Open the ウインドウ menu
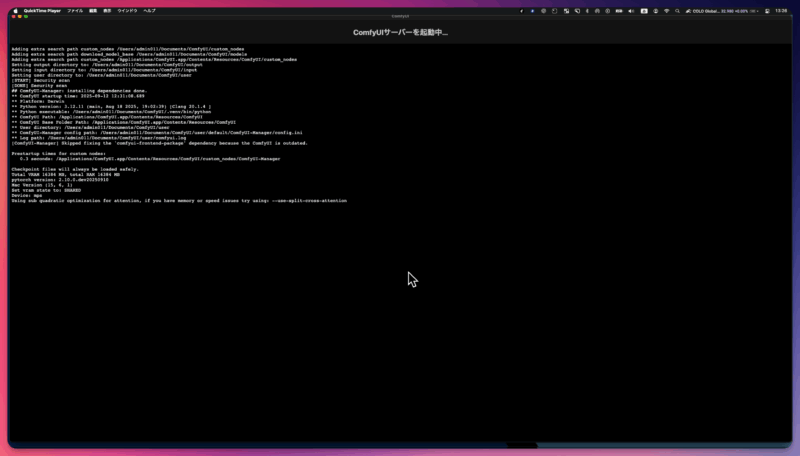 (127, 11)
